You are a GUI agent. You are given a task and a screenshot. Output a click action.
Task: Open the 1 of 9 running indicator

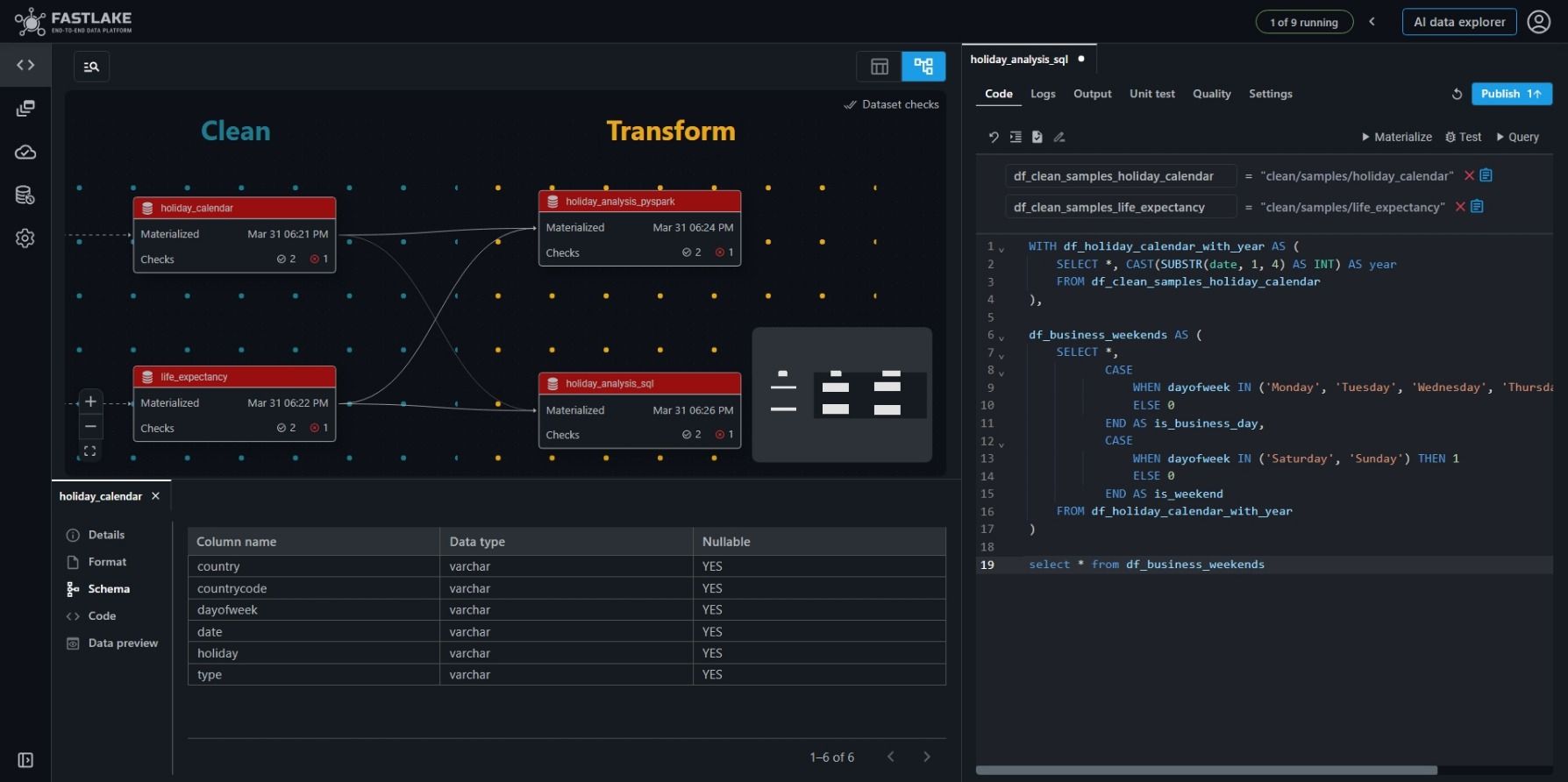pos(1304,22)
